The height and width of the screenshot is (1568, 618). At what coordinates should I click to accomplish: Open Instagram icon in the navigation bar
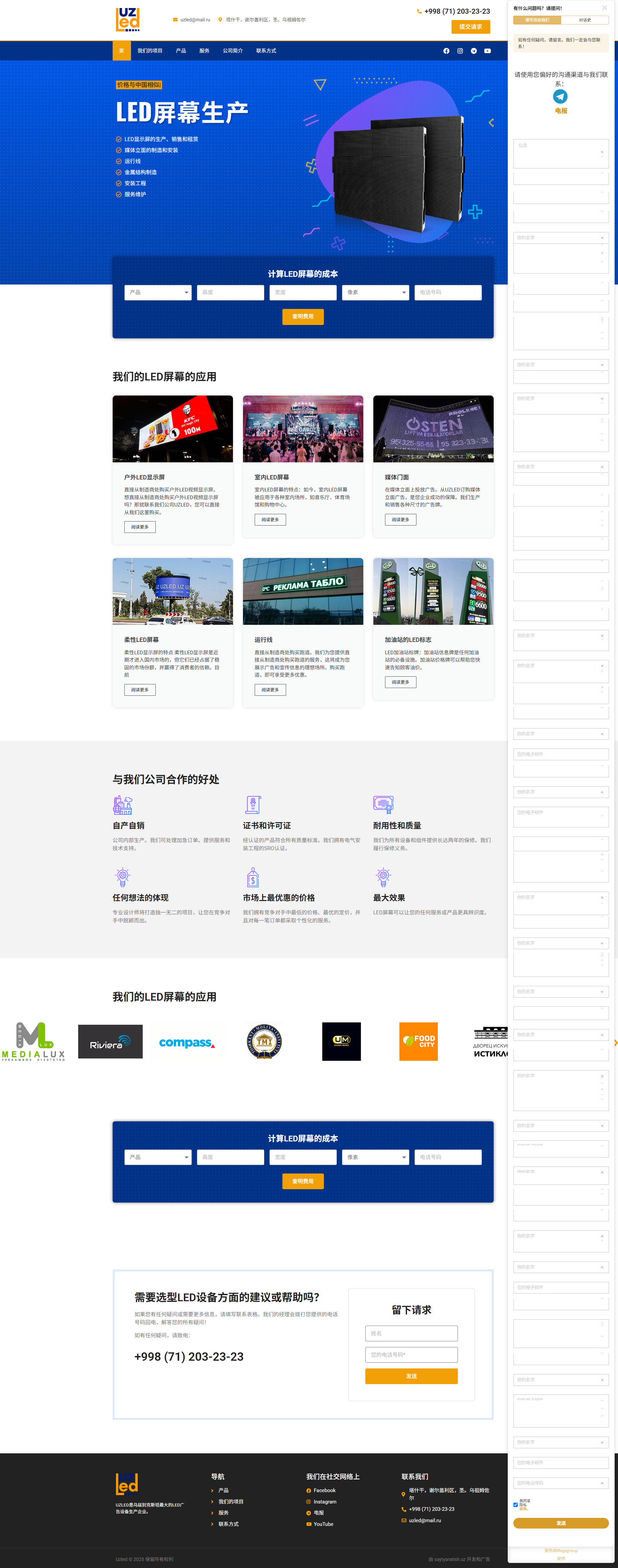tap(460, 51)
